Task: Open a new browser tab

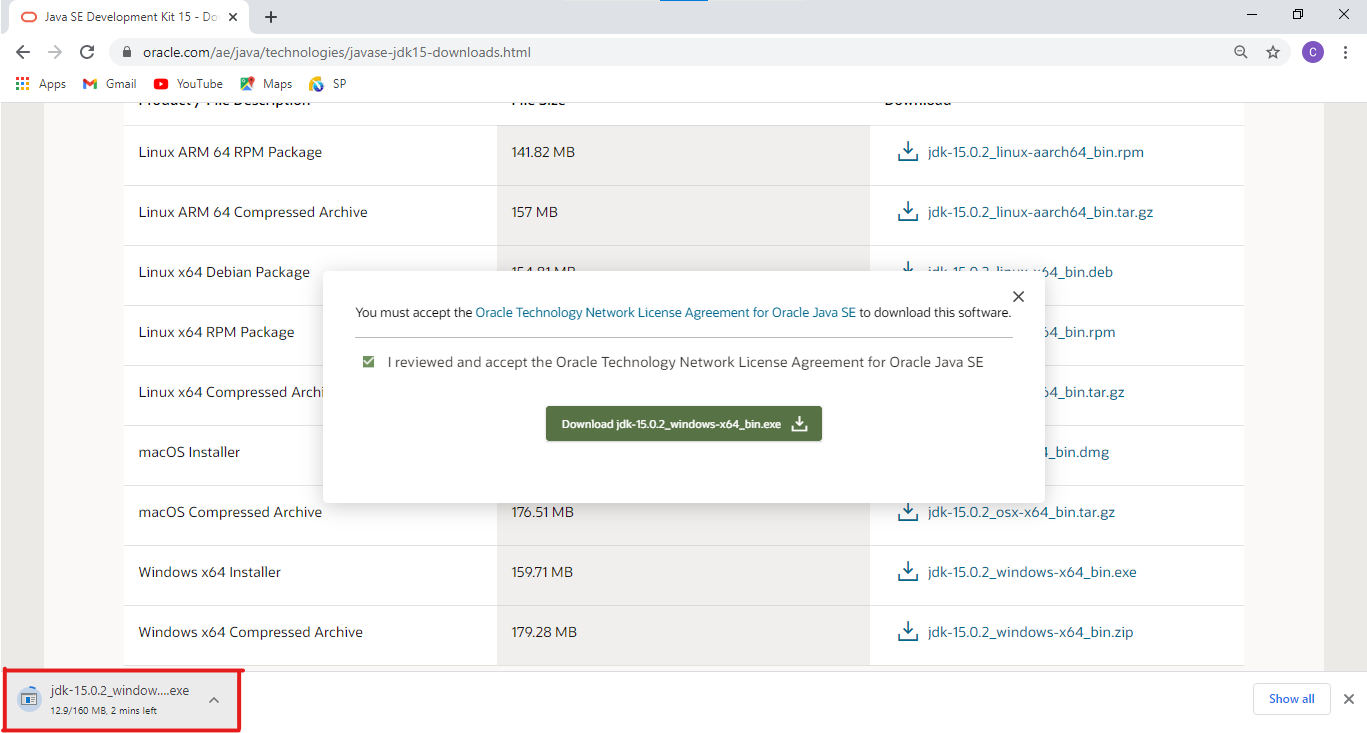Action: tap(271, 17)
